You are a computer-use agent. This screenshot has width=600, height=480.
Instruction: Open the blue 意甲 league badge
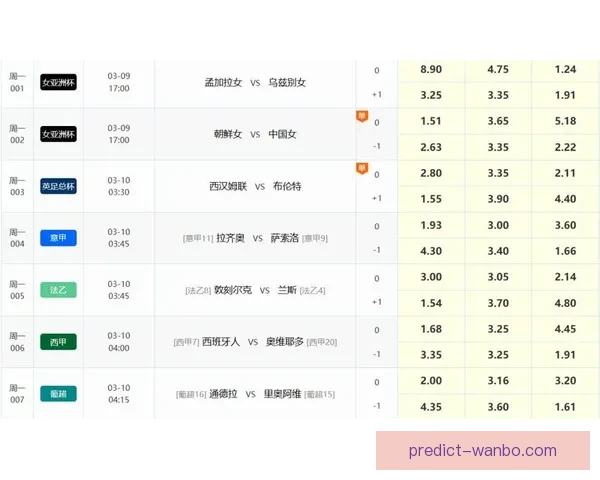tap(58, 238)
